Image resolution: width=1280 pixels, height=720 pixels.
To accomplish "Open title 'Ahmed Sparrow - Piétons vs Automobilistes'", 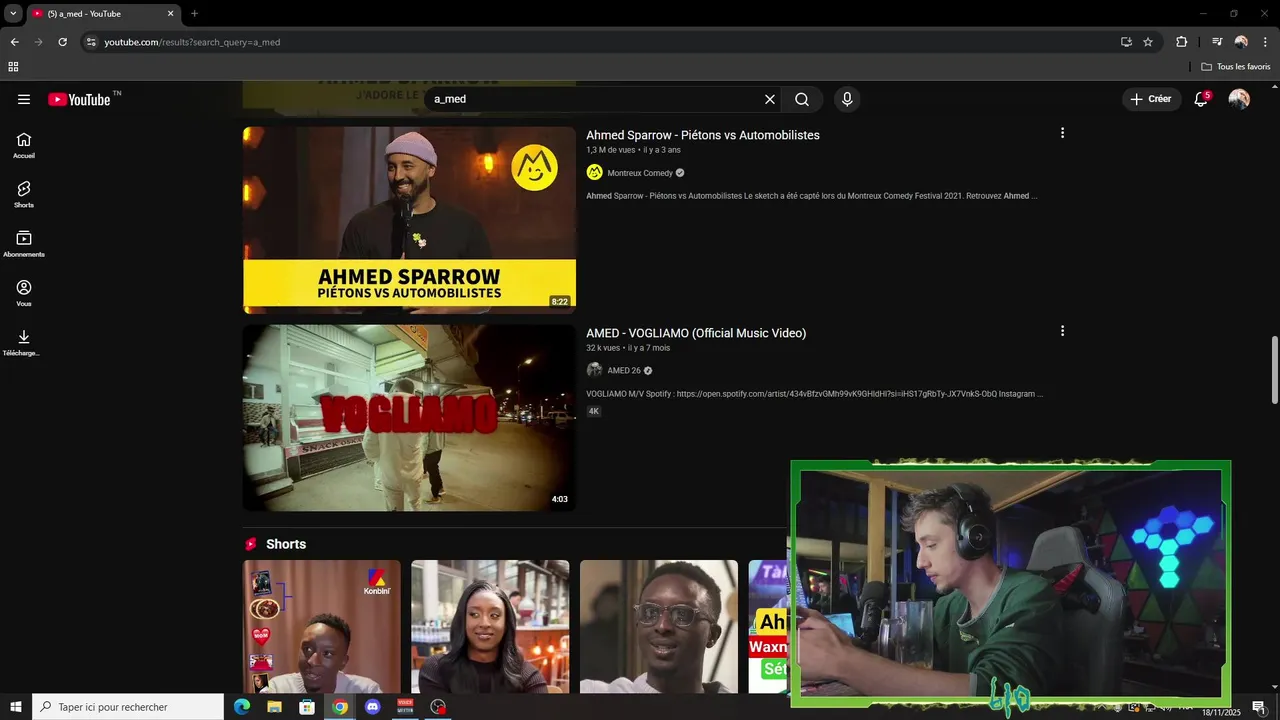I will 702,135.
